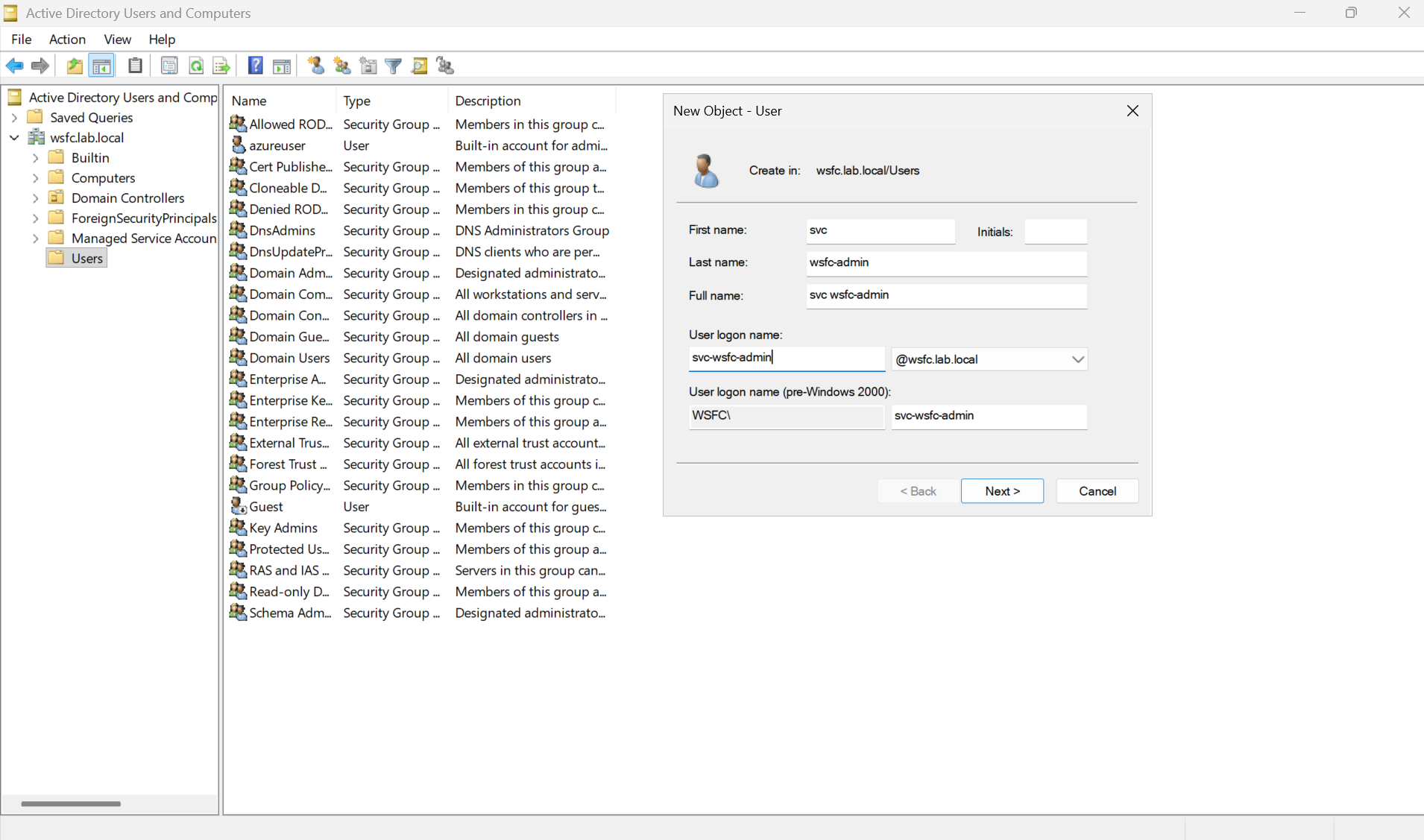Click the DnsAdmins group icon
This screenshot has height=840, width=1424.
[238, 230]
